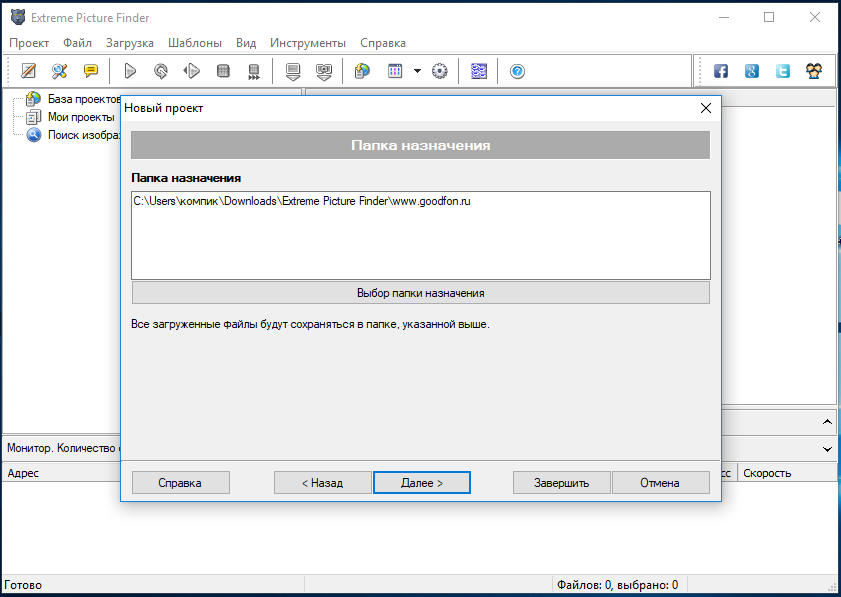
Task: Click the Extreme Picture Finder app icon
Action: pyautogui.click(x=18, y=17)
